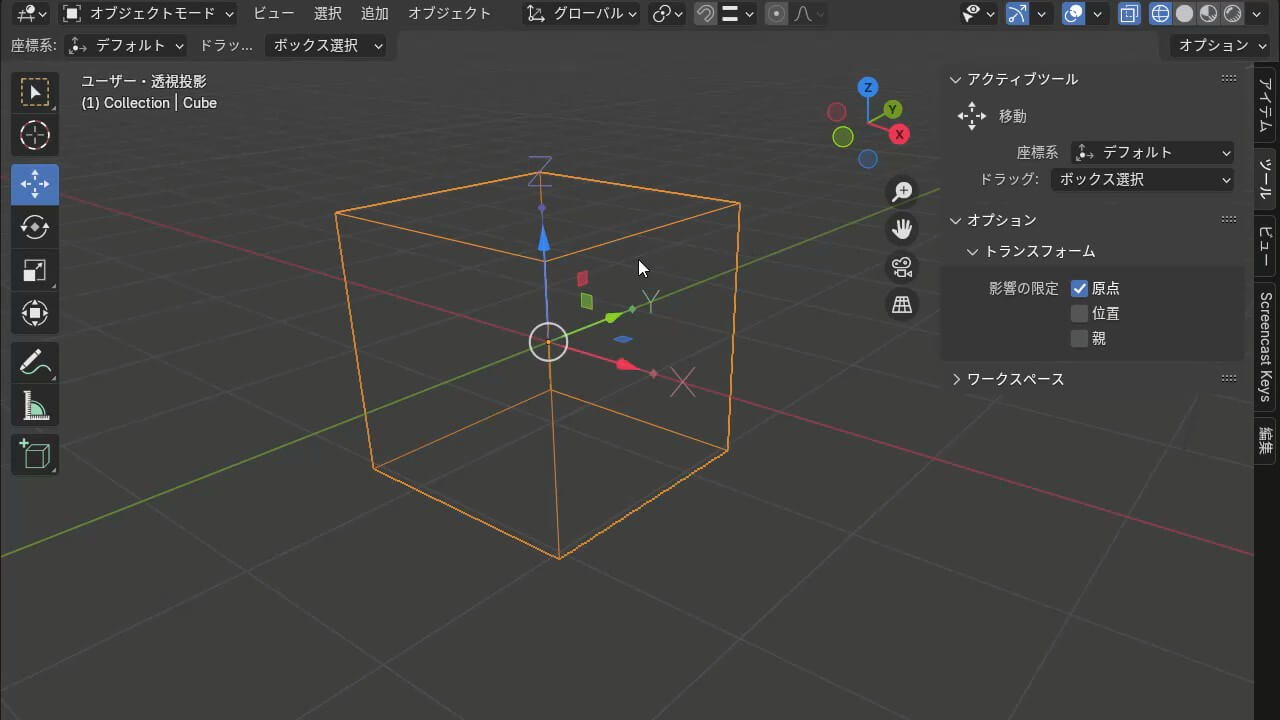1280x720 pixels.
Task: Open the 選択 menu
Action: [x=328, y=14]
